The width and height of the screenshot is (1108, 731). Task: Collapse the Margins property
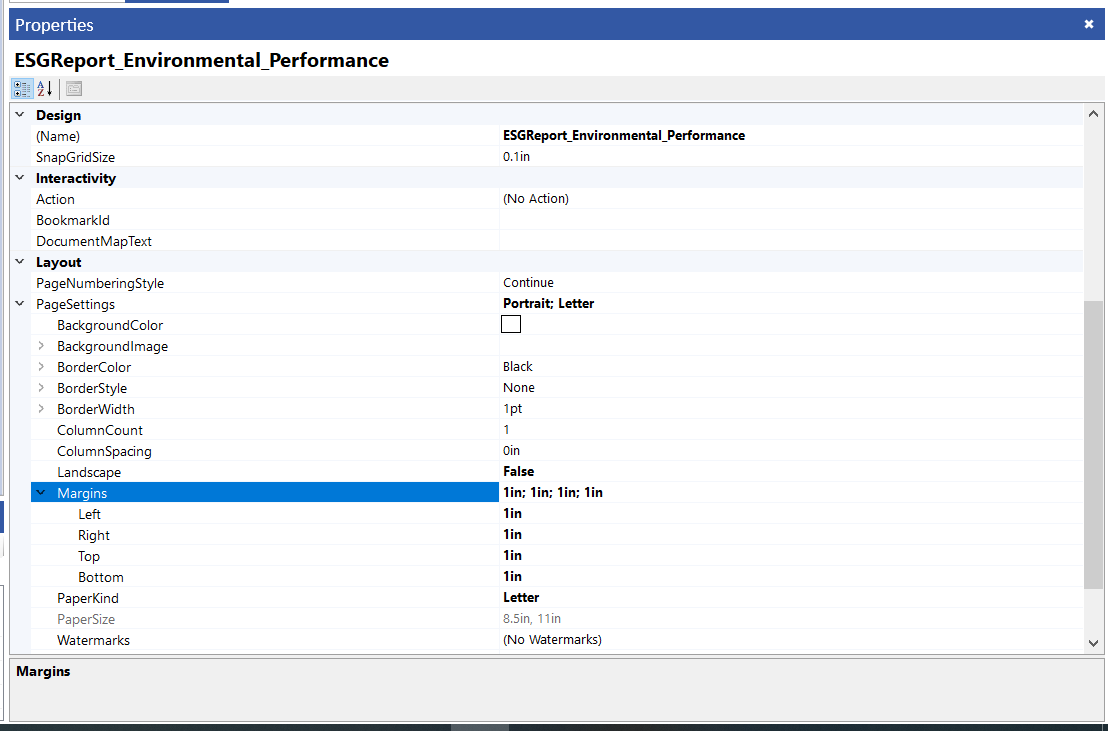tap(41, 493)
